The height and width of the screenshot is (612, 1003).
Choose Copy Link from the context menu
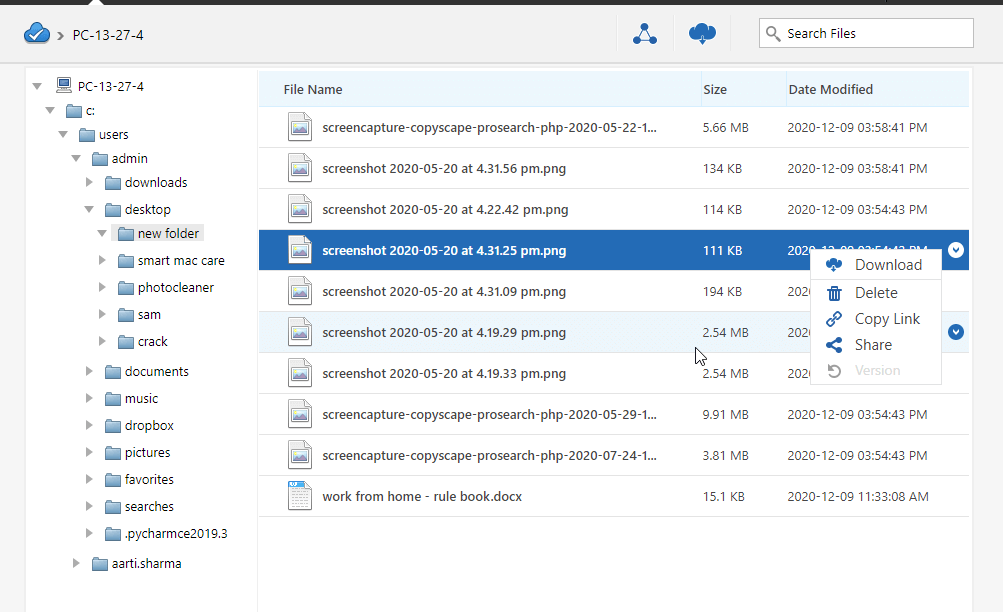coord(876,318)
